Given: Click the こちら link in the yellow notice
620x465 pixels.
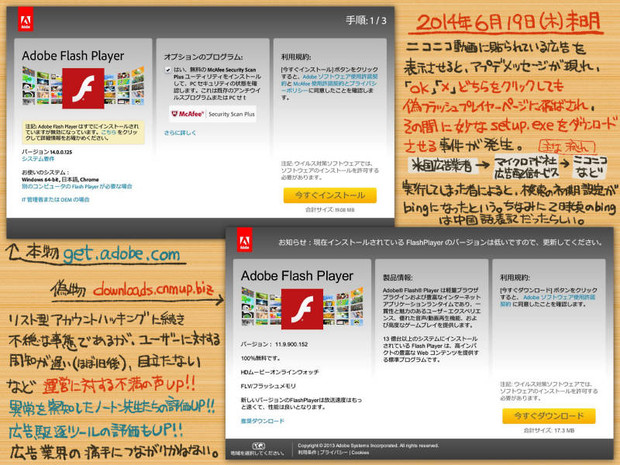Looking at the screenshot, I should pyautogui.click(x=108, y=132).
